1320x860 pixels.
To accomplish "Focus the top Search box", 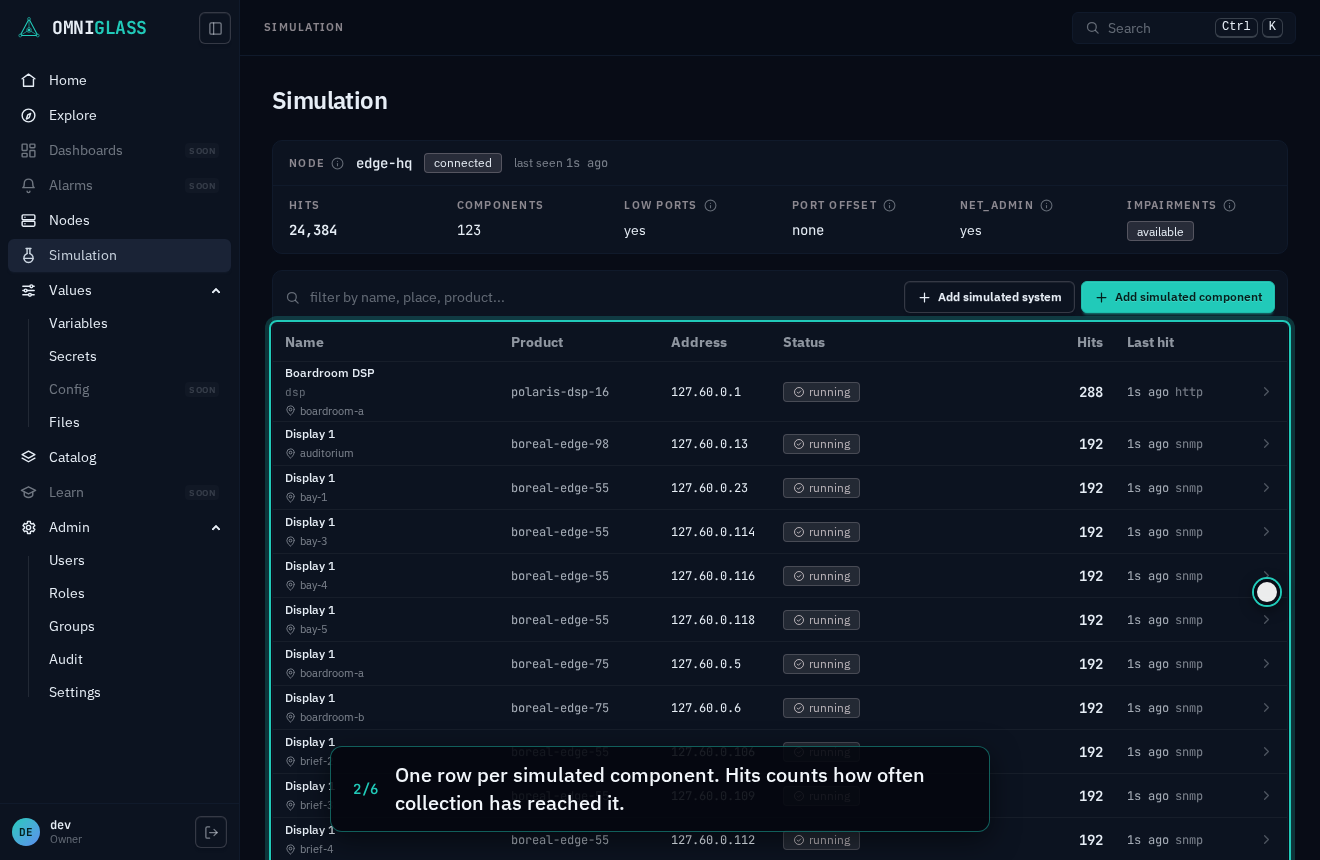I will 1184,28.
